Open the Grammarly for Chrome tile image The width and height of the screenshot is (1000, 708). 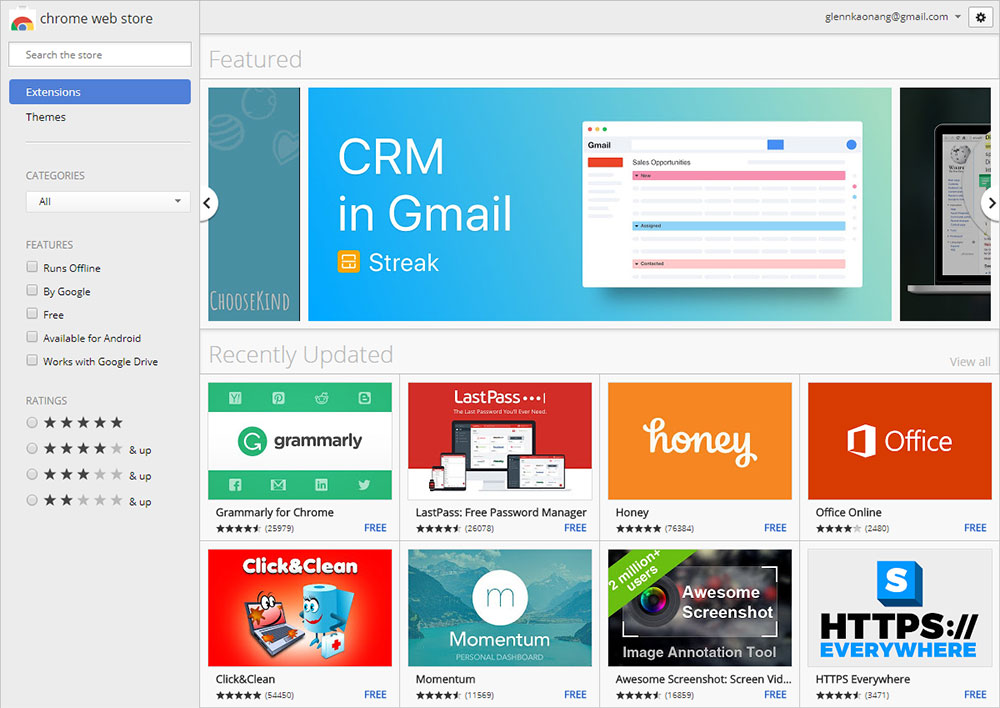[300, 441]
